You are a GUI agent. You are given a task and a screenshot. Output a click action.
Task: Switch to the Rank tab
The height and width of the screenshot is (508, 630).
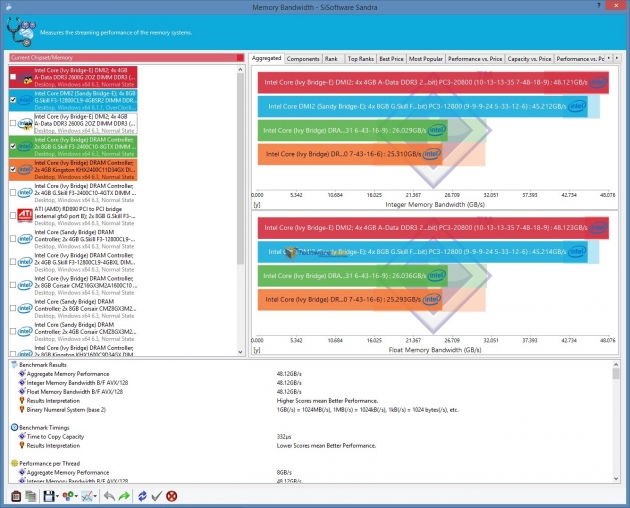coord(331,59)
